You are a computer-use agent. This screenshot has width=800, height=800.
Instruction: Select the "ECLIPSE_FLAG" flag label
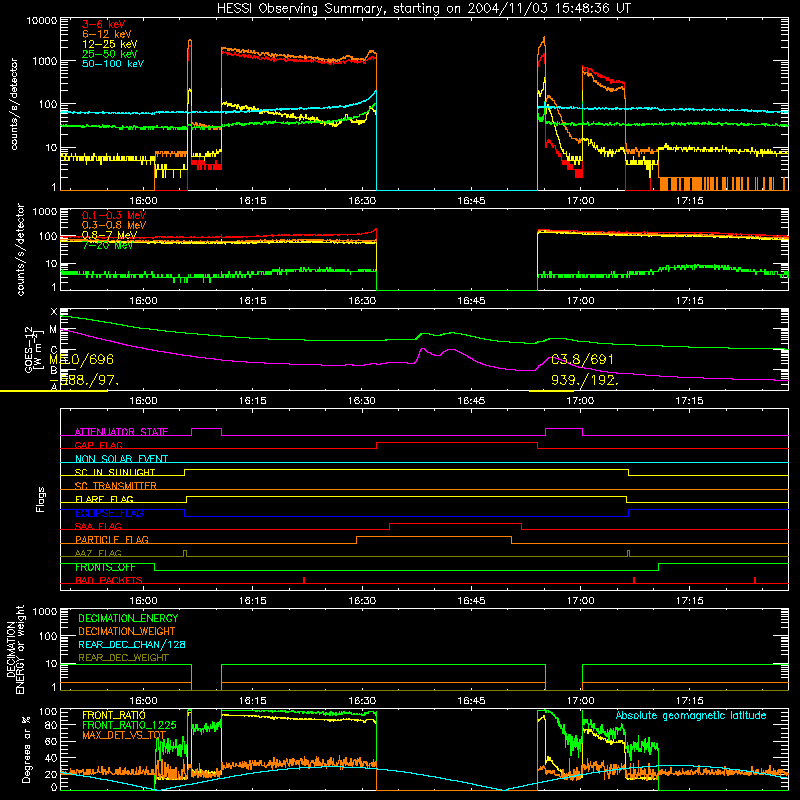coord(109,513)
